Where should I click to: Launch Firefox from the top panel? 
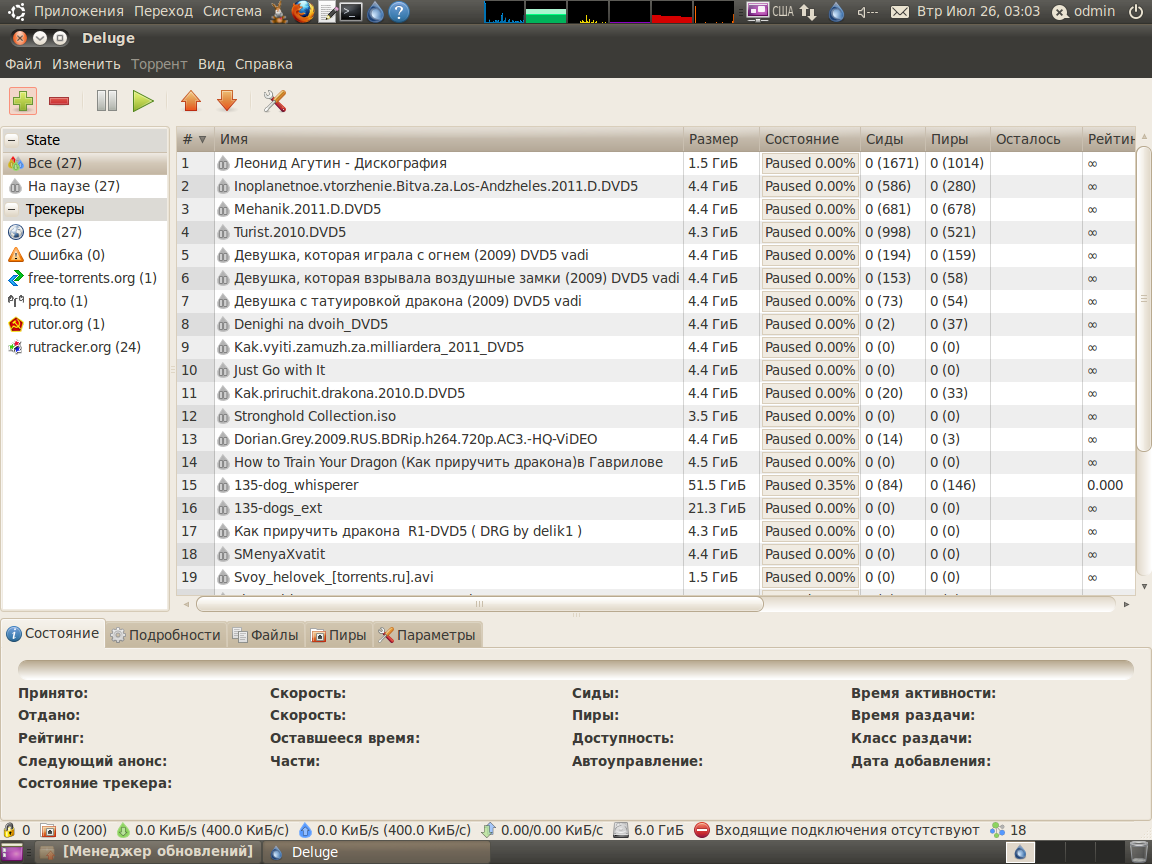[x=303, y=11]
